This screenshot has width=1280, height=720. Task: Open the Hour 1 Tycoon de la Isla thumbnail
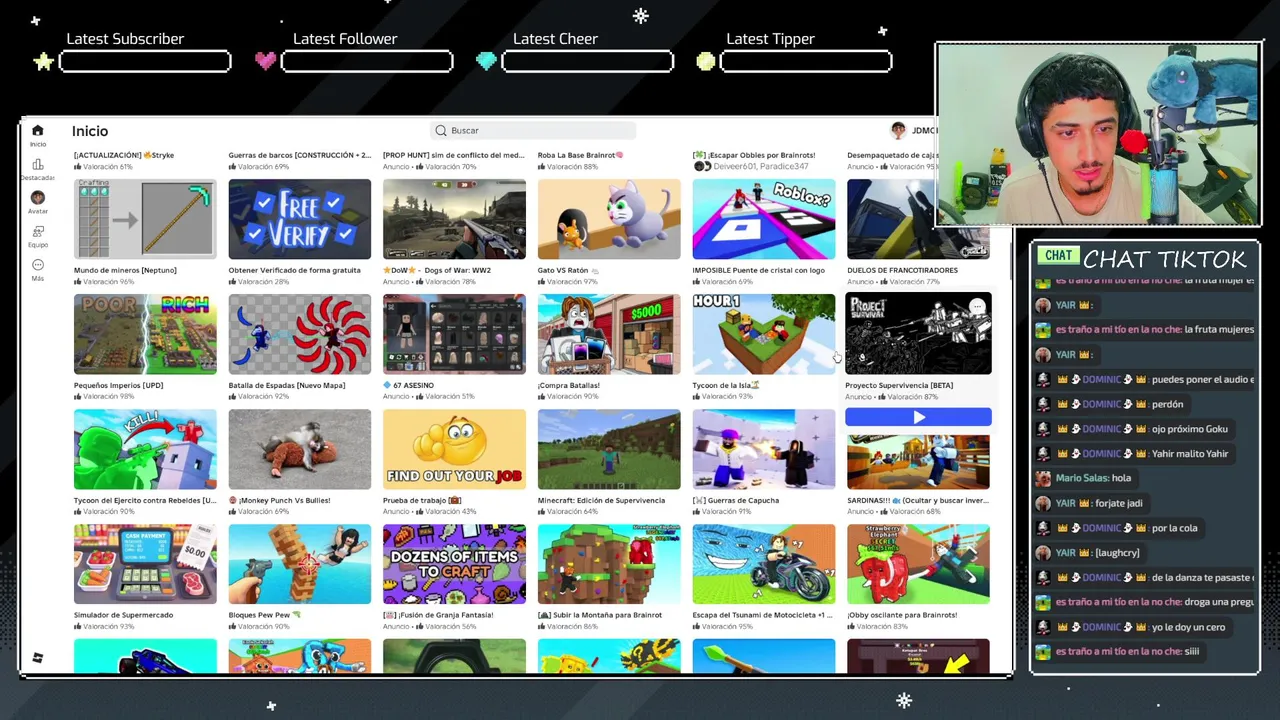[763, 334]
